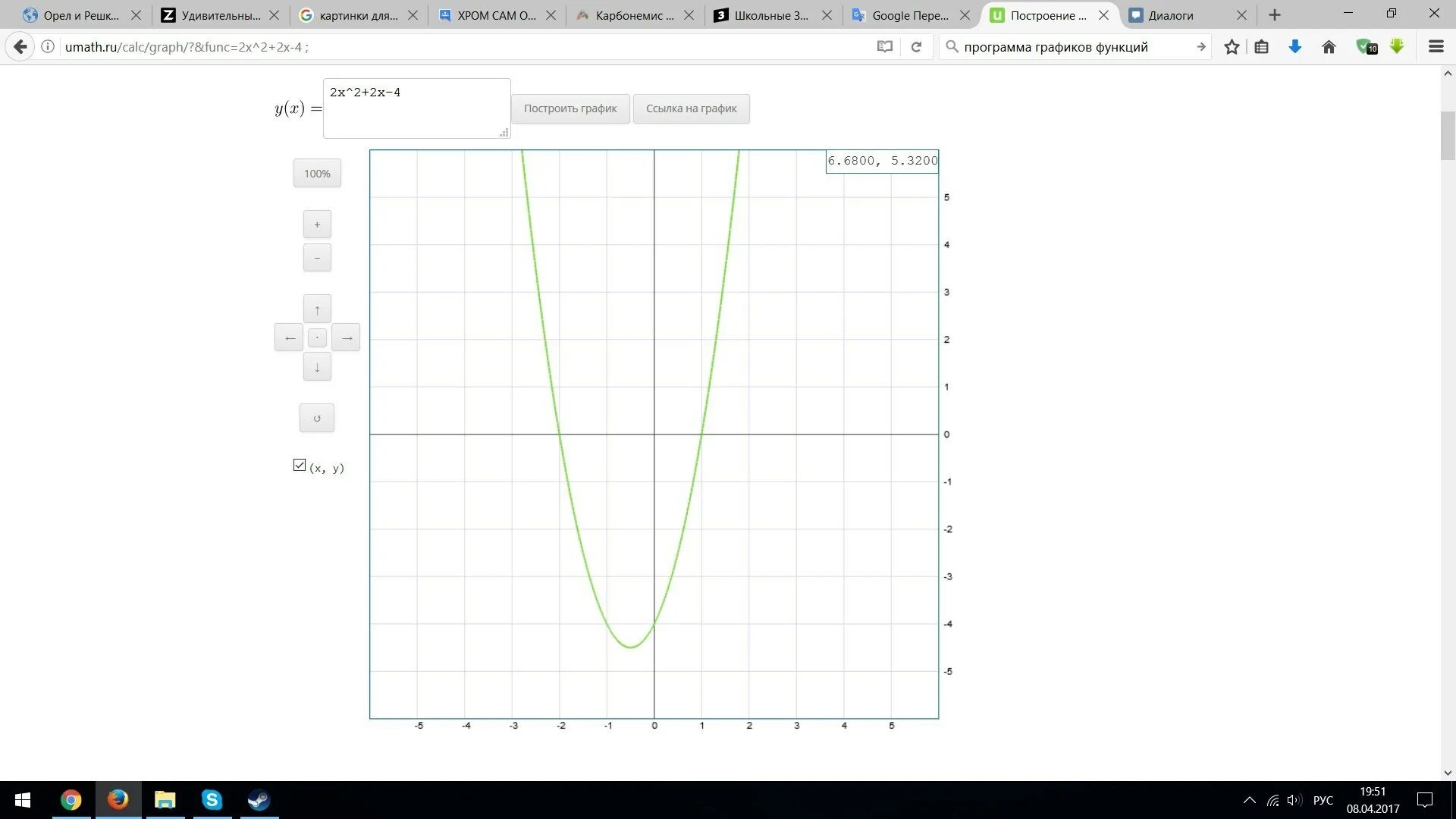Click the function formula input field
This screenshot has height=819, width=1456.
click(416, 108)
